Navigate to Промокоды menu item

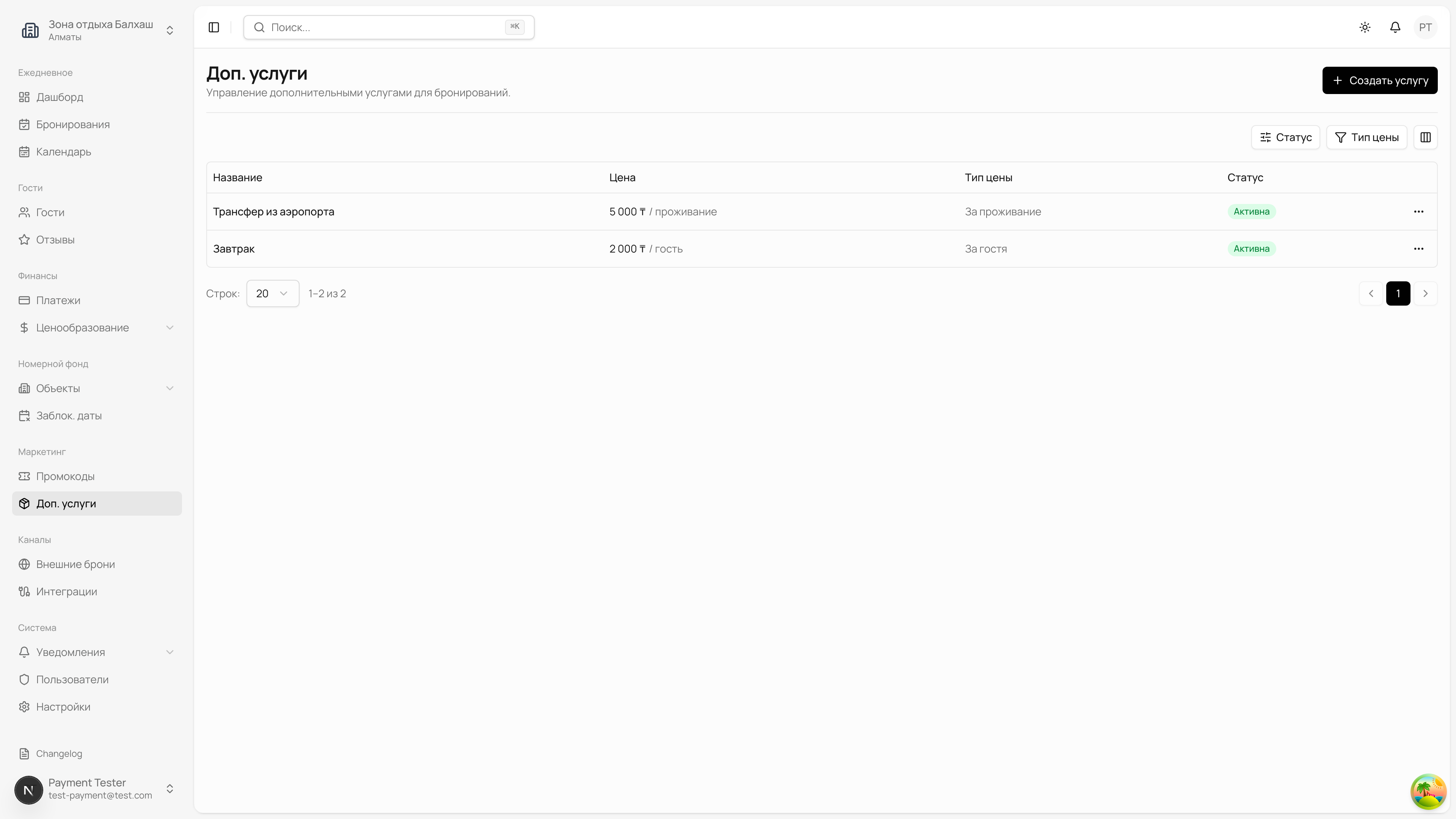coord(66,477)
